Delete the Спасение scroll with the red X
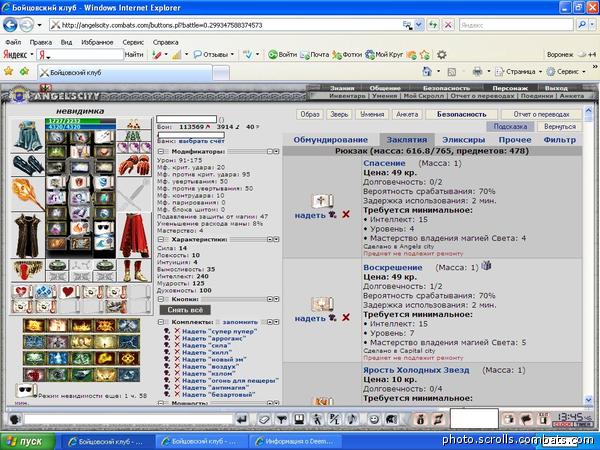 346,214
